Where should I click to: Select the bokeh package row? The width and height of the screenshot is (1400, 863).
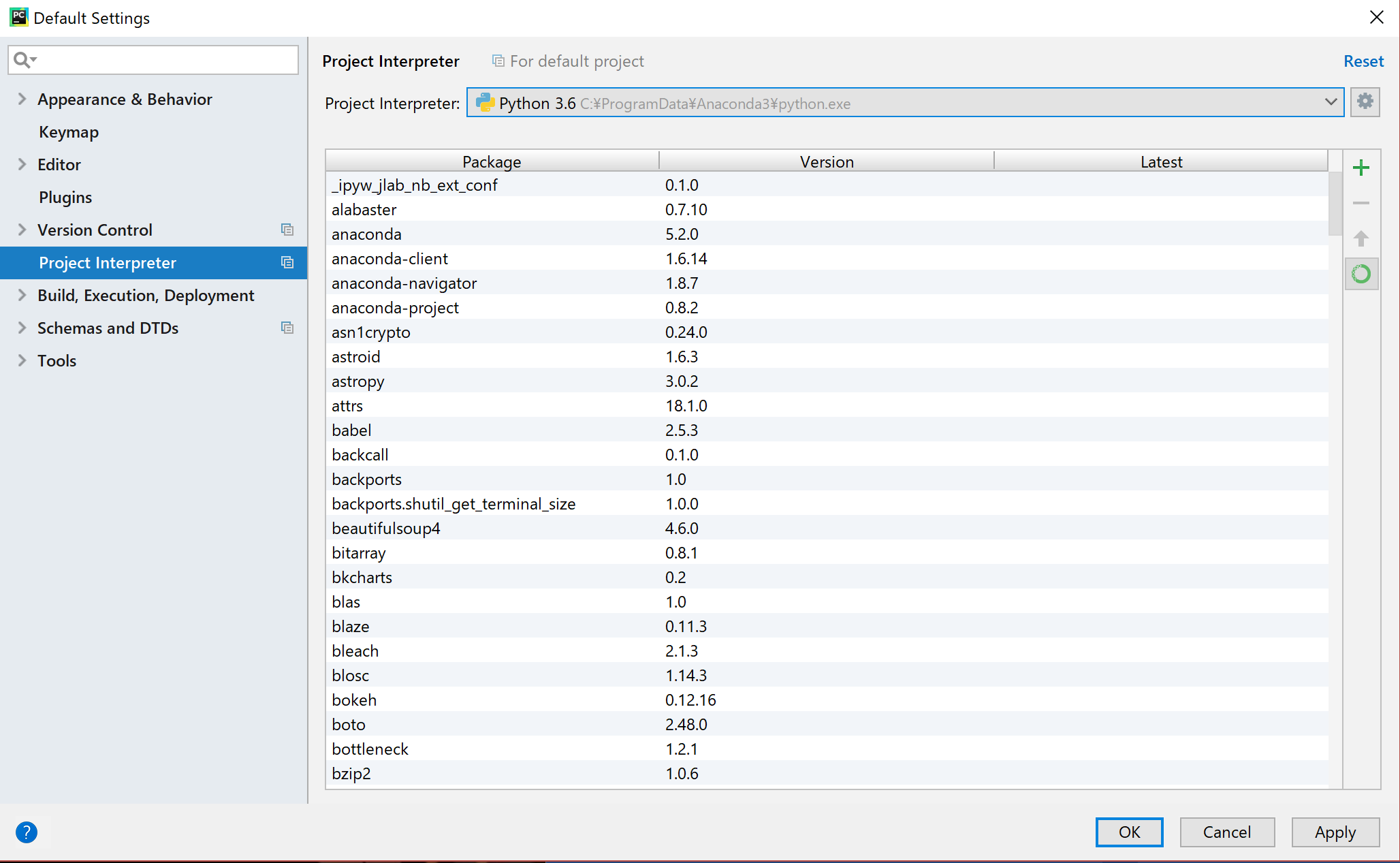[x=490, y=700]
